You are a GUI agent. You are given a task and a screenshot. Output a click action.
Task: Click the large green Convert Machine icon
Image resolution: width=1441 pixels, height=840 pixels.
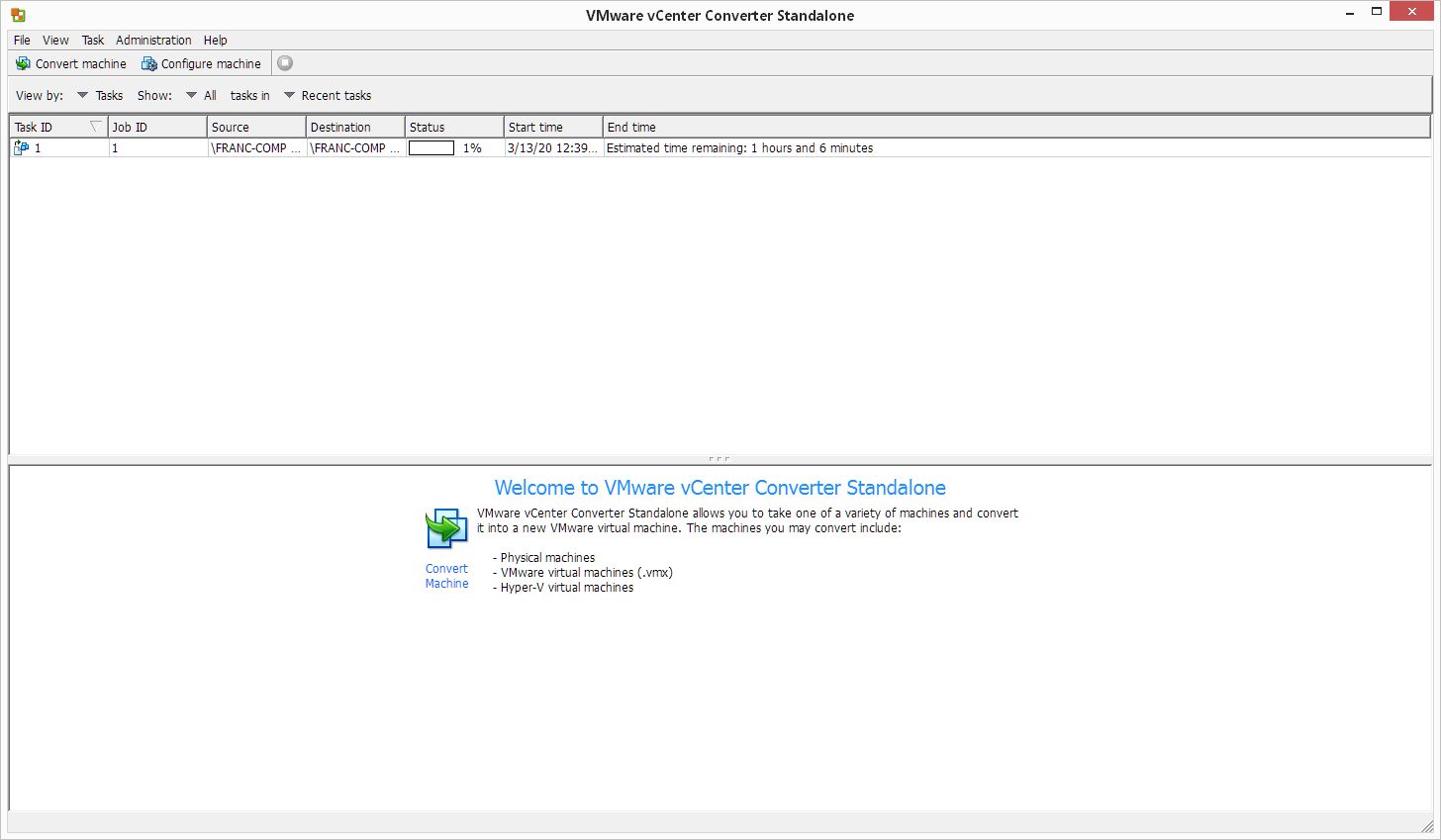click(446, 529)
